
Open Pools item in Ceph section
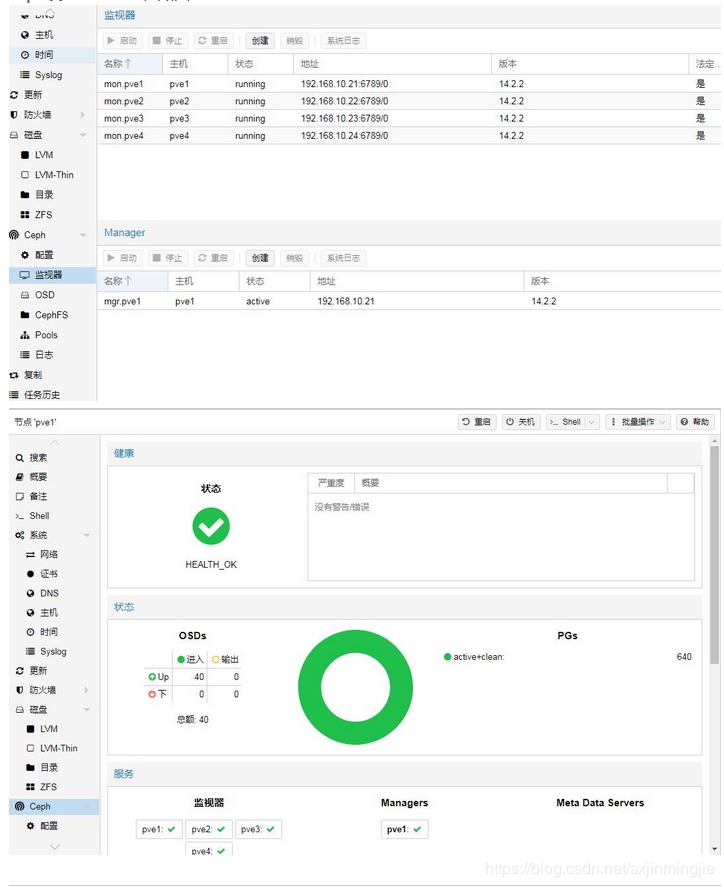39,335
